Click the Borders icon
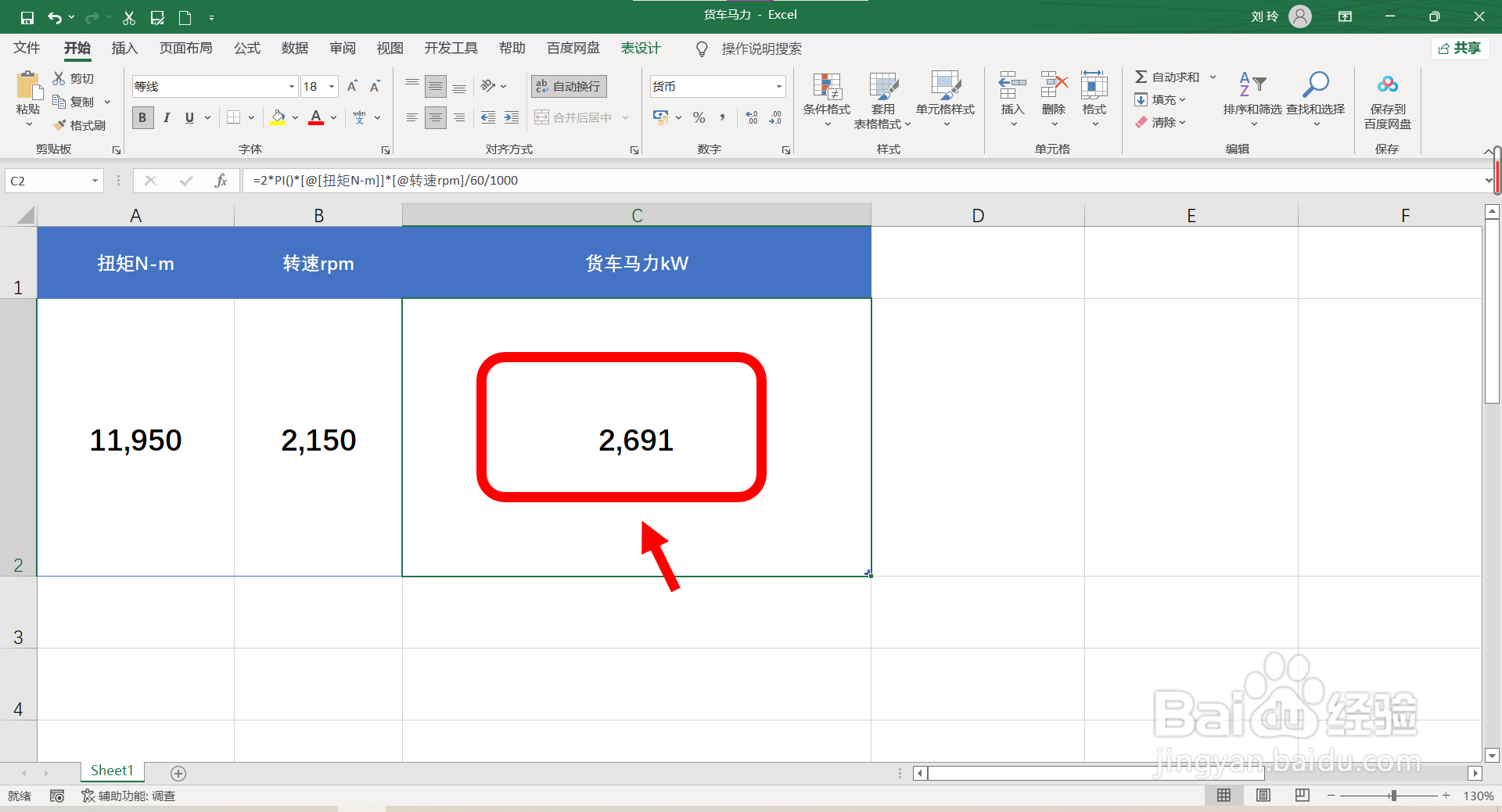 point(233,117)
